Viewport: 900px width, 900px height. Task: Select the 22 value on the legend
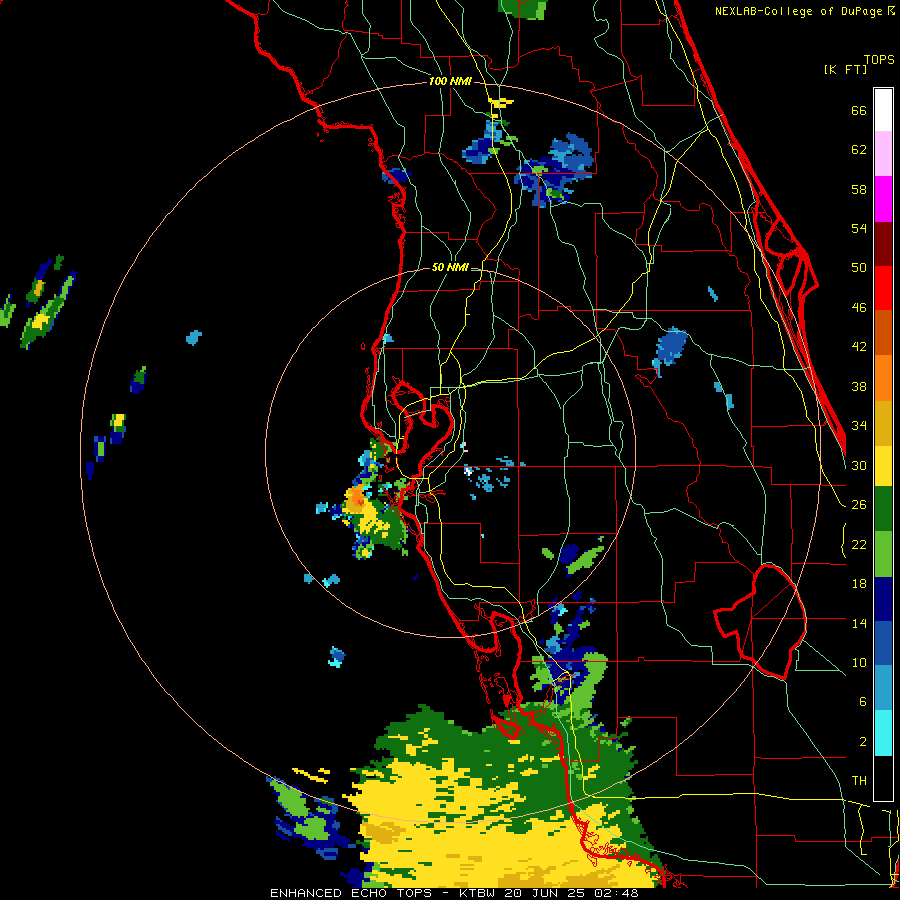click(859, 544)
